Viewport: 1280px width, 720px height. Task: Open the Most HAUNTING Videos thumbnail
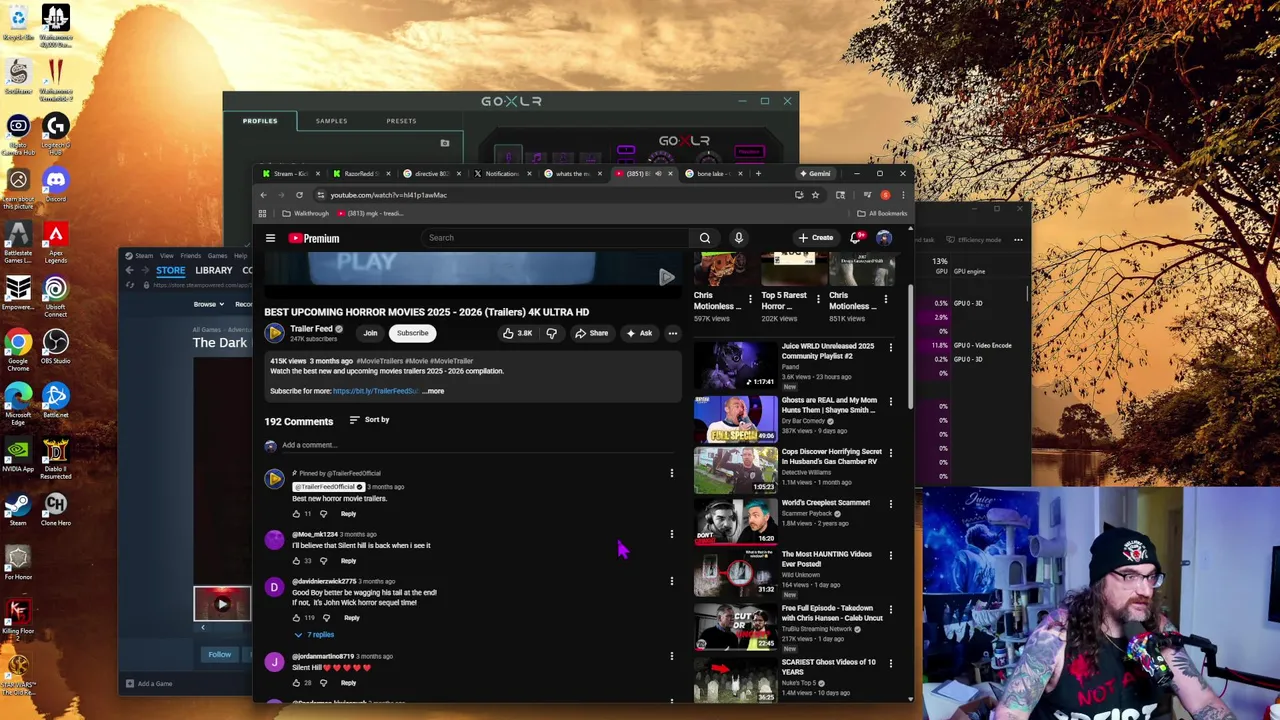[x=735, y=572]
